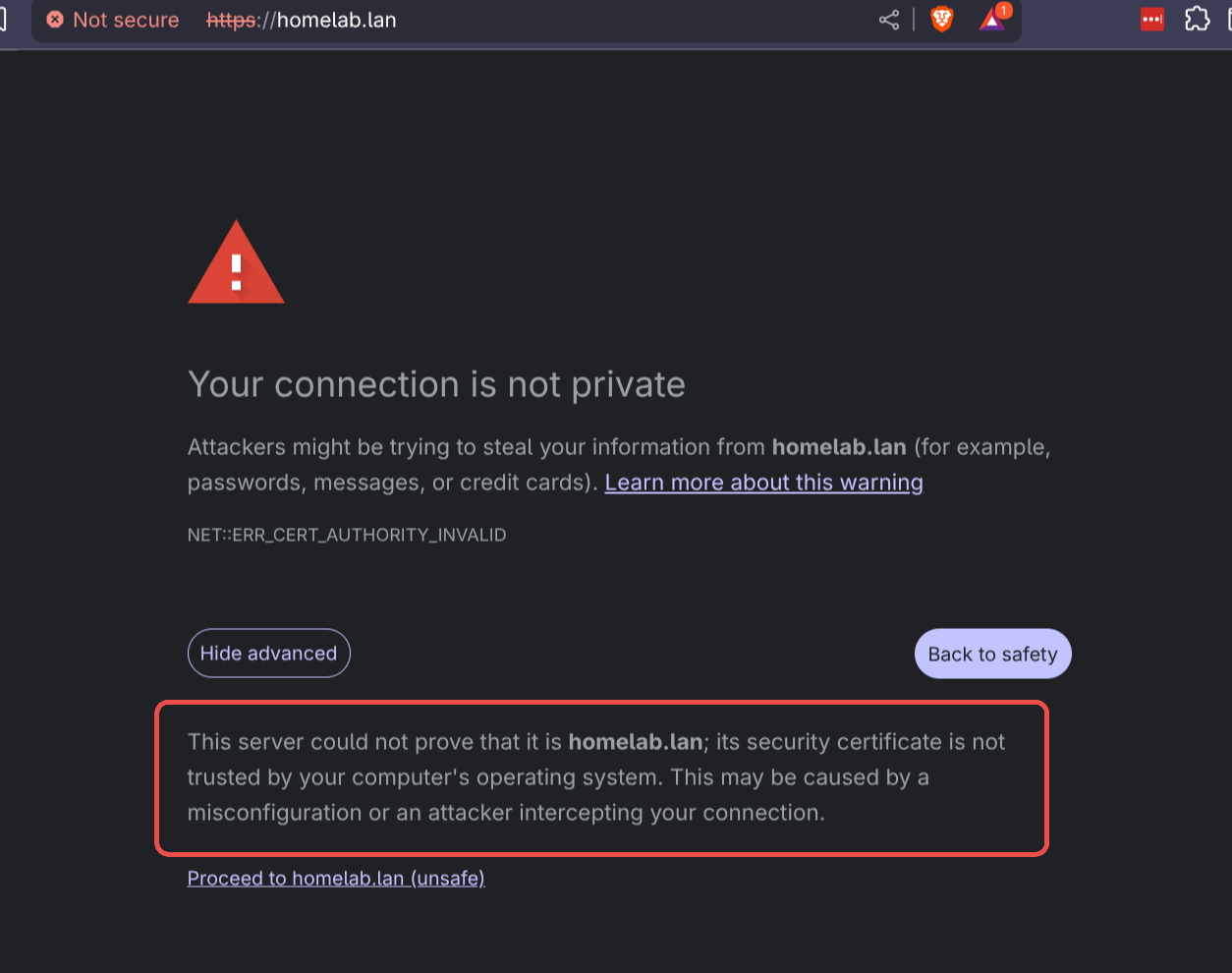Click the share icon in the address bar
The height and width of the screenshot is (973, 1232).
888,19
